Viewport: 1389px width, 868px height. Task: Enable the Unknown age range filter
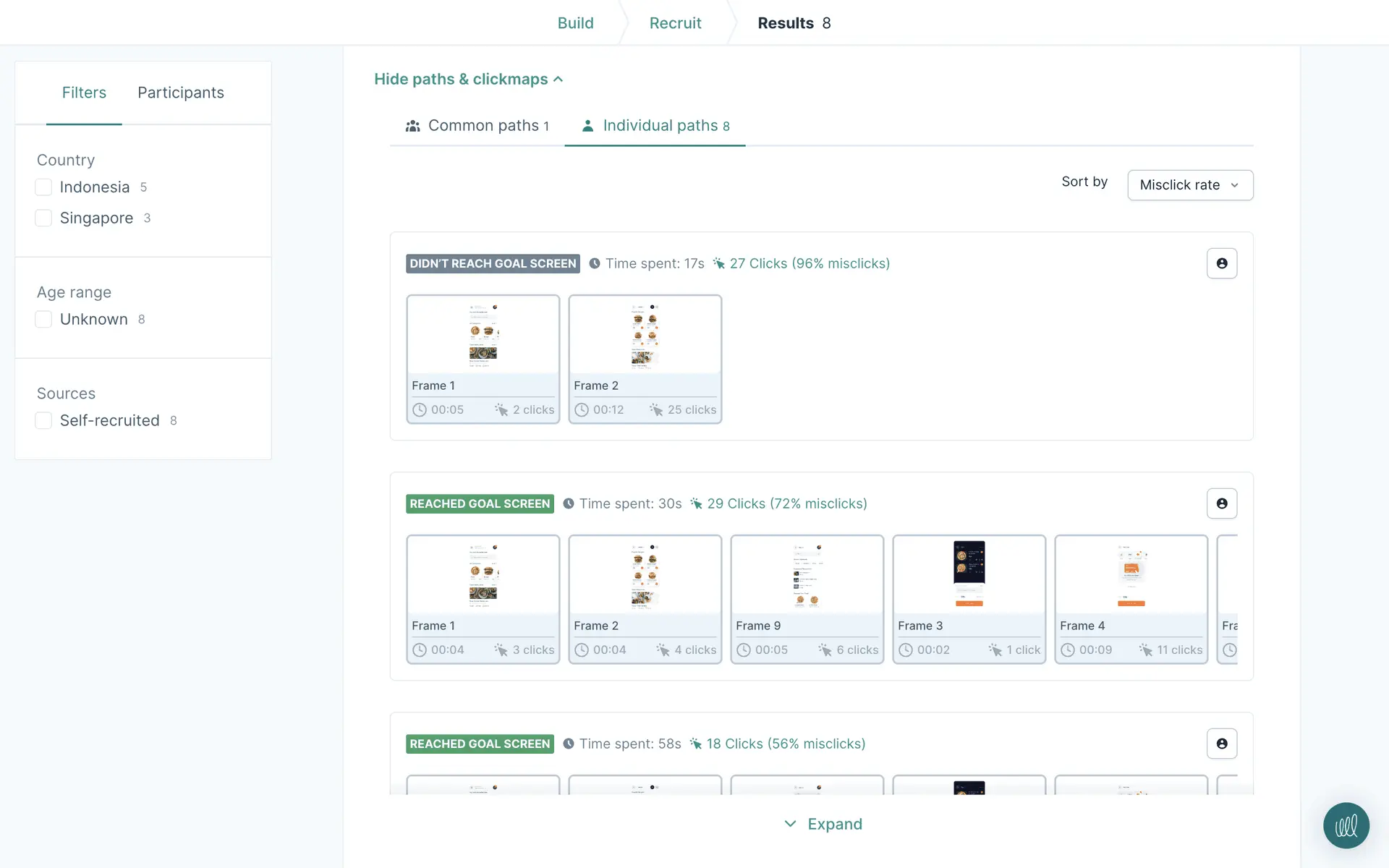coord(43,319)
